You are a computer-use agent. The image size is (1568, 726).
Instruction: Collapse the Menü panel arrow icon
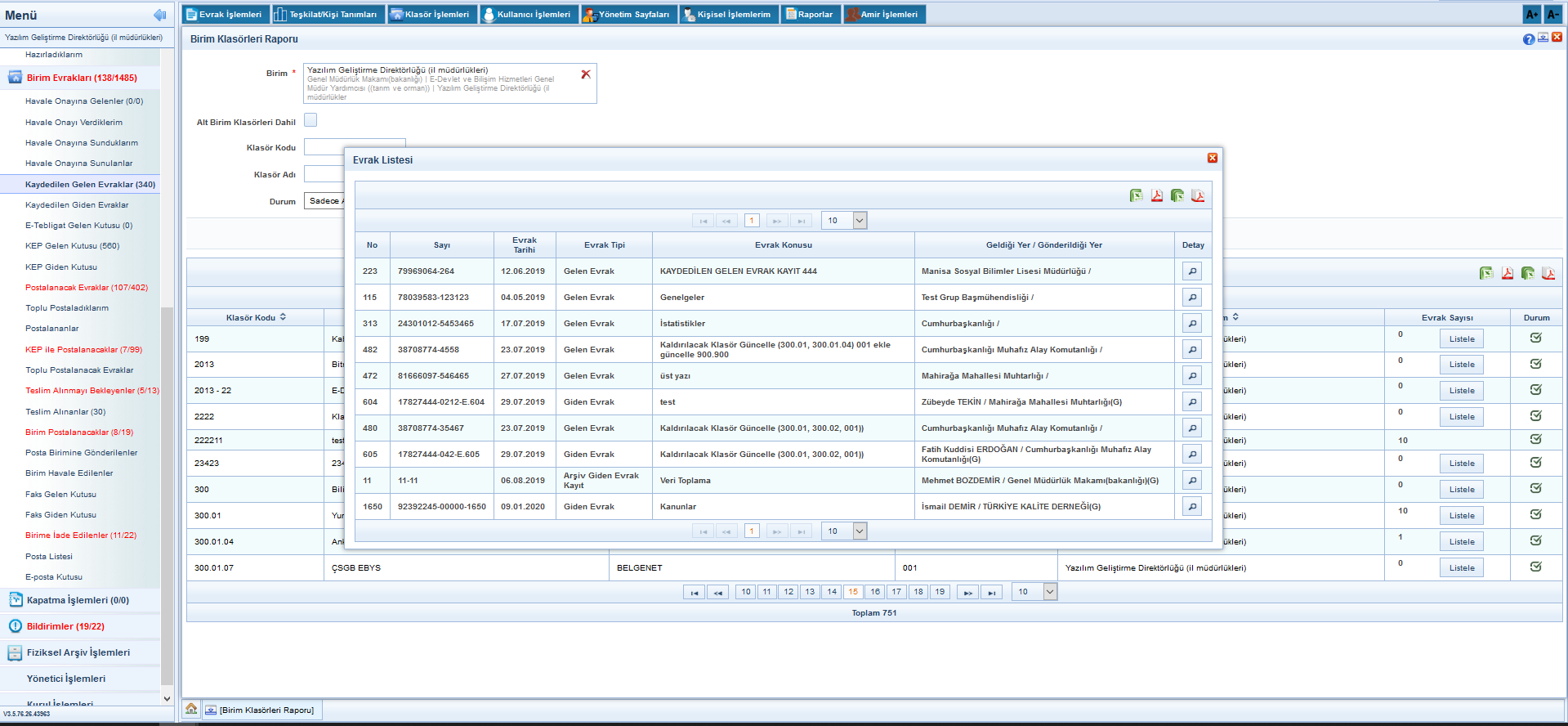(159, 15)
